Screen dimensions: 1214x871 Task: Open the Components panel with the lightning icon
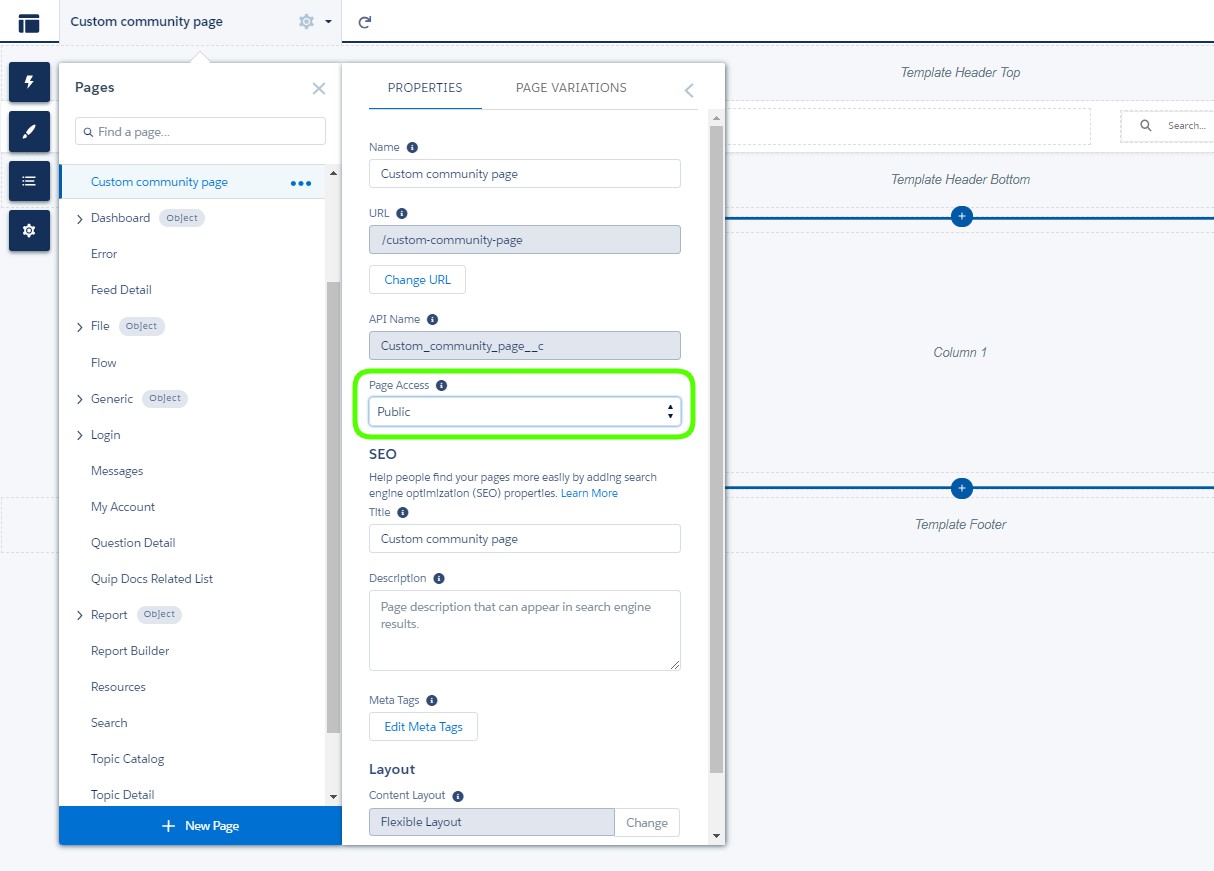[x=29, y=82]
